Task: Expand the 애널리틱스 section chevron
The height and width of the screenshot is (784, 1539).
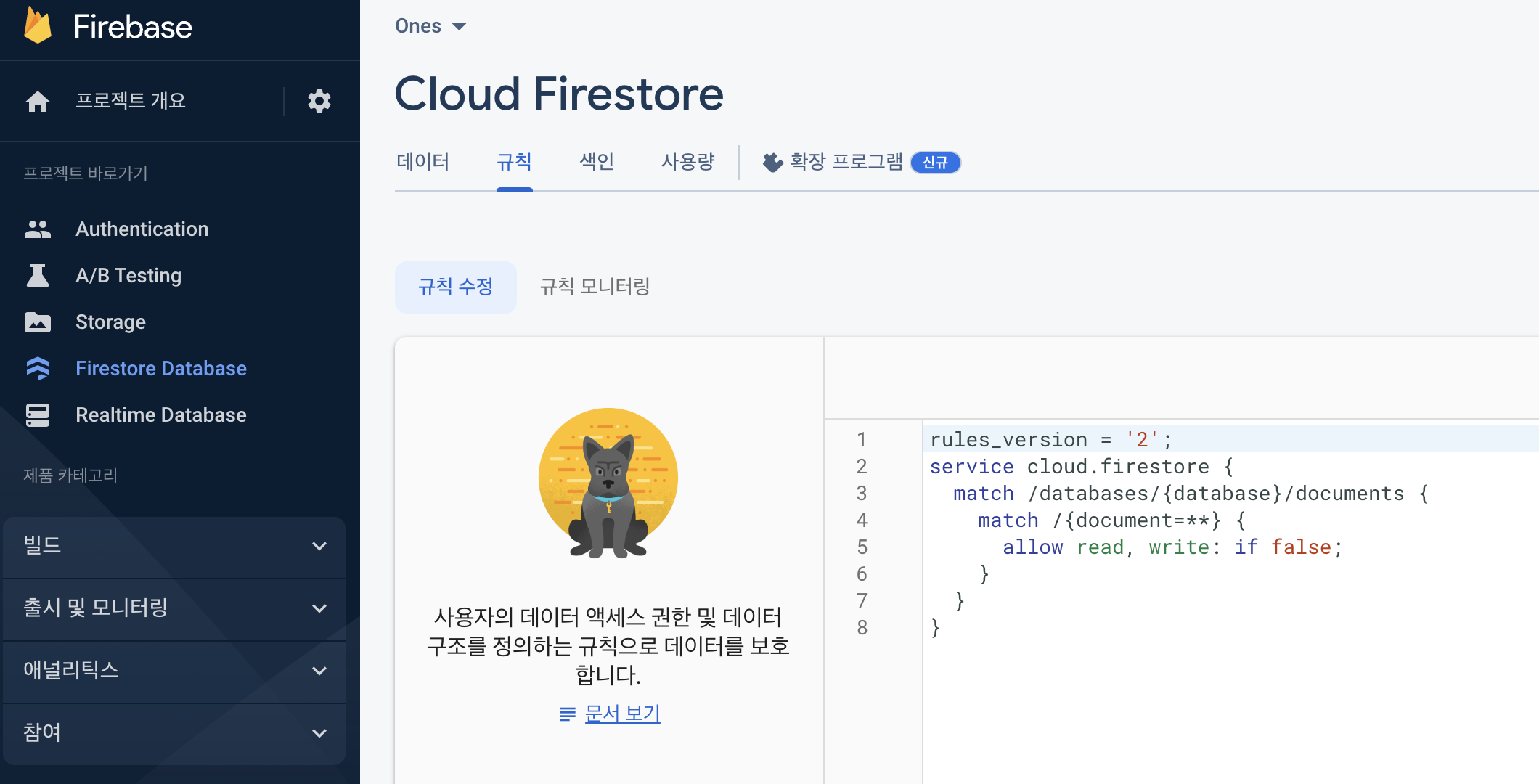Action: pos(319,671)
